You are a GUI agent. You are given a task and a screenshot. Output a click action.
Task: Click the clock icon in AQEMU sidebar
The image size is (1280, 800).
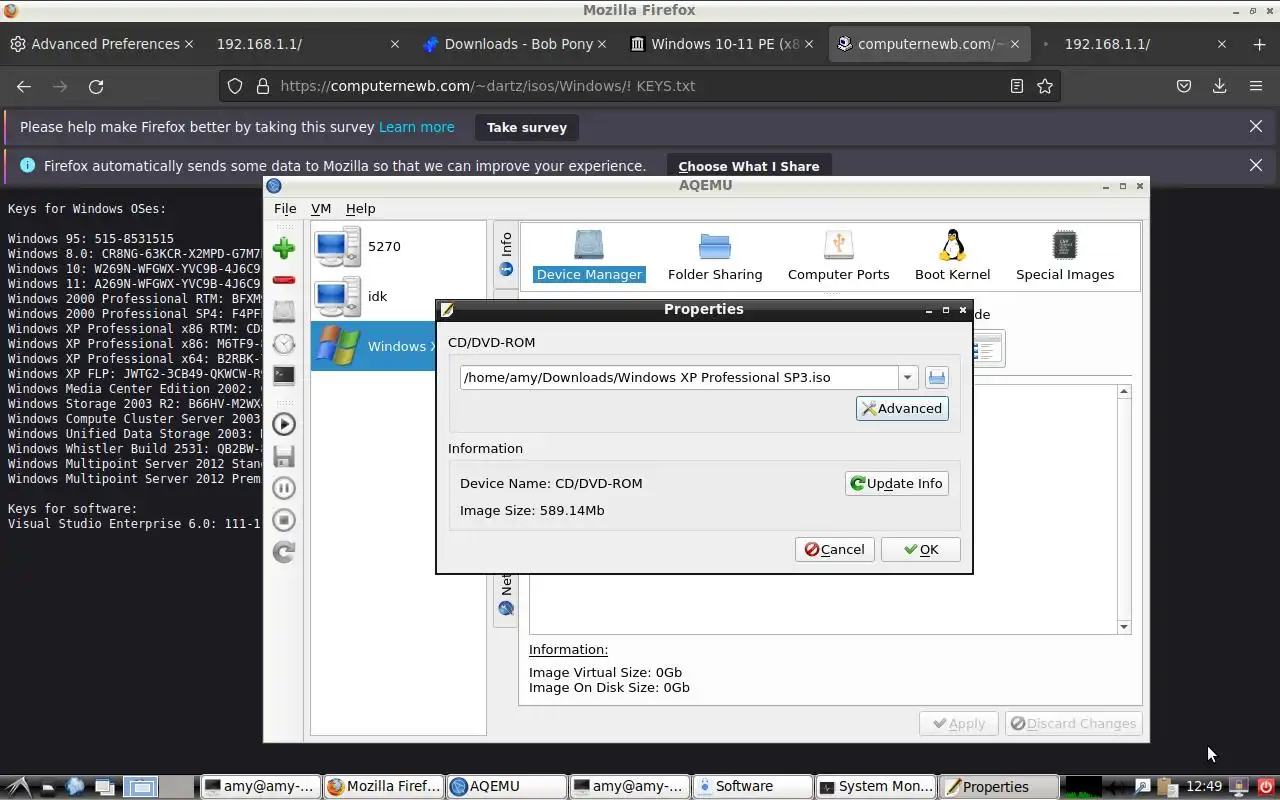pyautogui.click(x=284, y=343)
